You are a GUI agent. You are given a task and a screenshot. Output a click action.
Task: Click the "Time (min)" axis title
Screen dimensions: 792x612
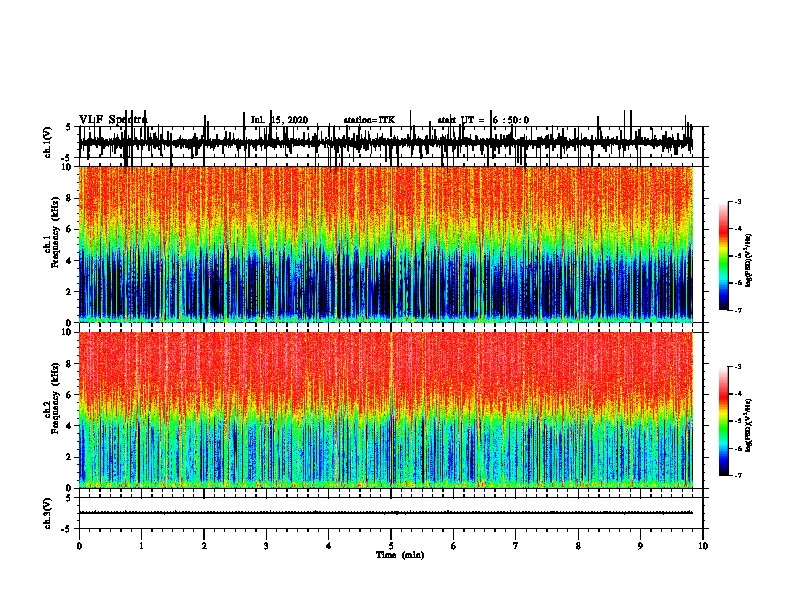click(400, 555)
